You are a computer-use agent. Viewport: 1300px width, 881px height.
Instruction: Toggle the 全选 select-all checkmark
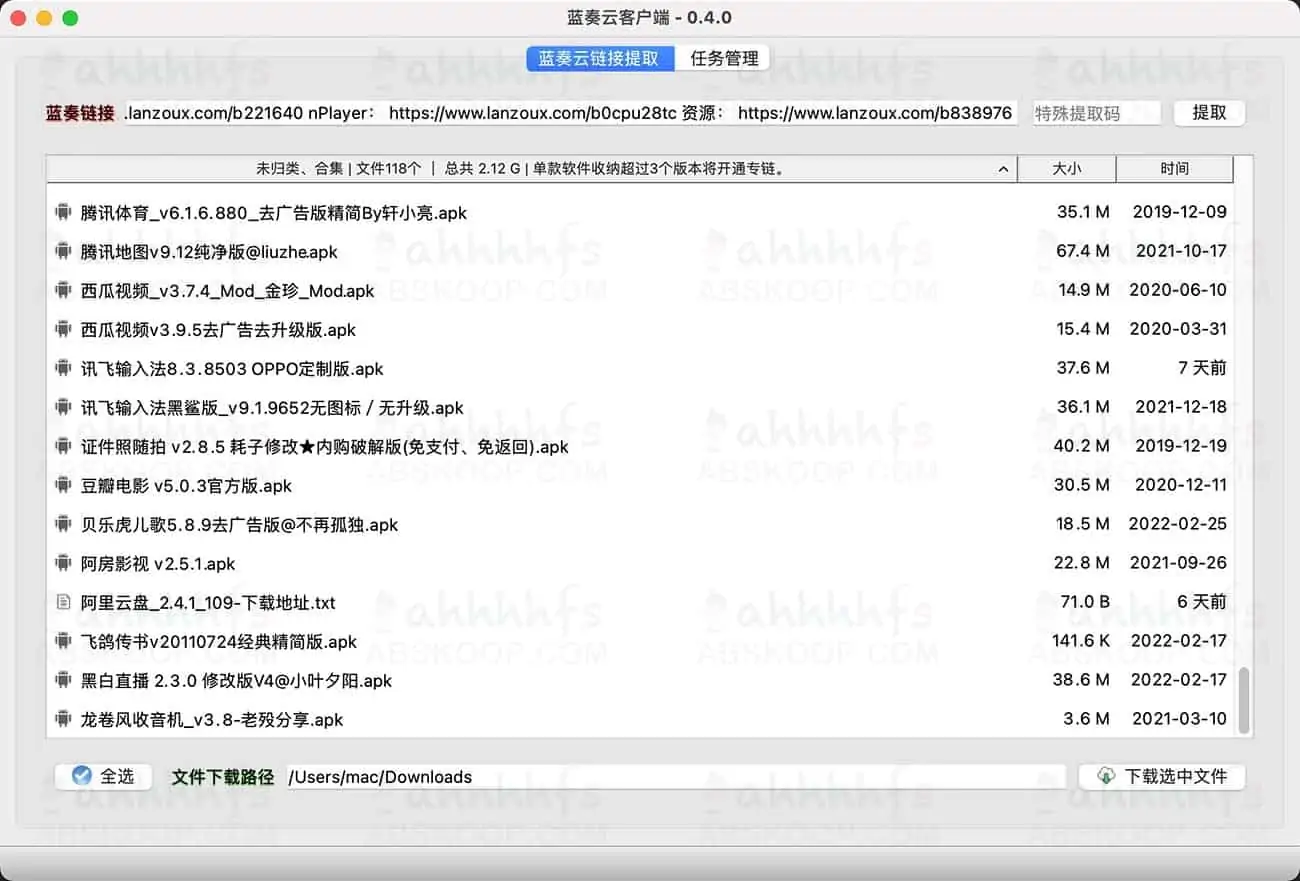[x=84, y=776]
